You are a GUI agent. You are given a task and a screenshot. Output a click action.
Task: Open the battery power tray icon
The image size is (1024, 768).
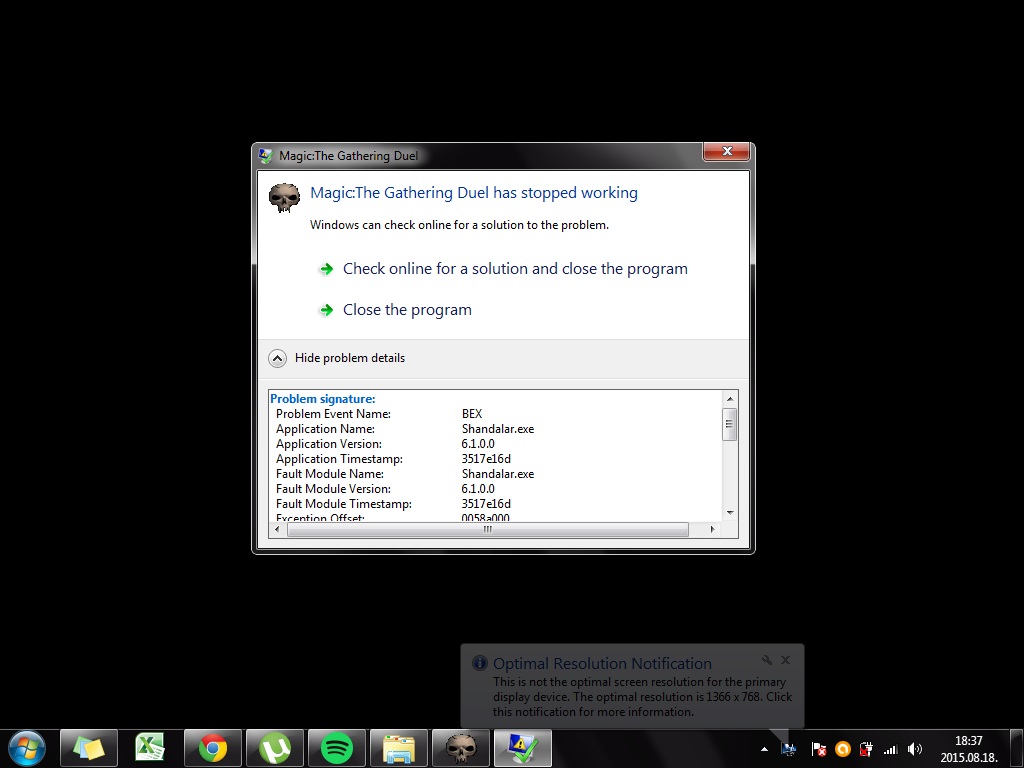(x=866, y=749)
